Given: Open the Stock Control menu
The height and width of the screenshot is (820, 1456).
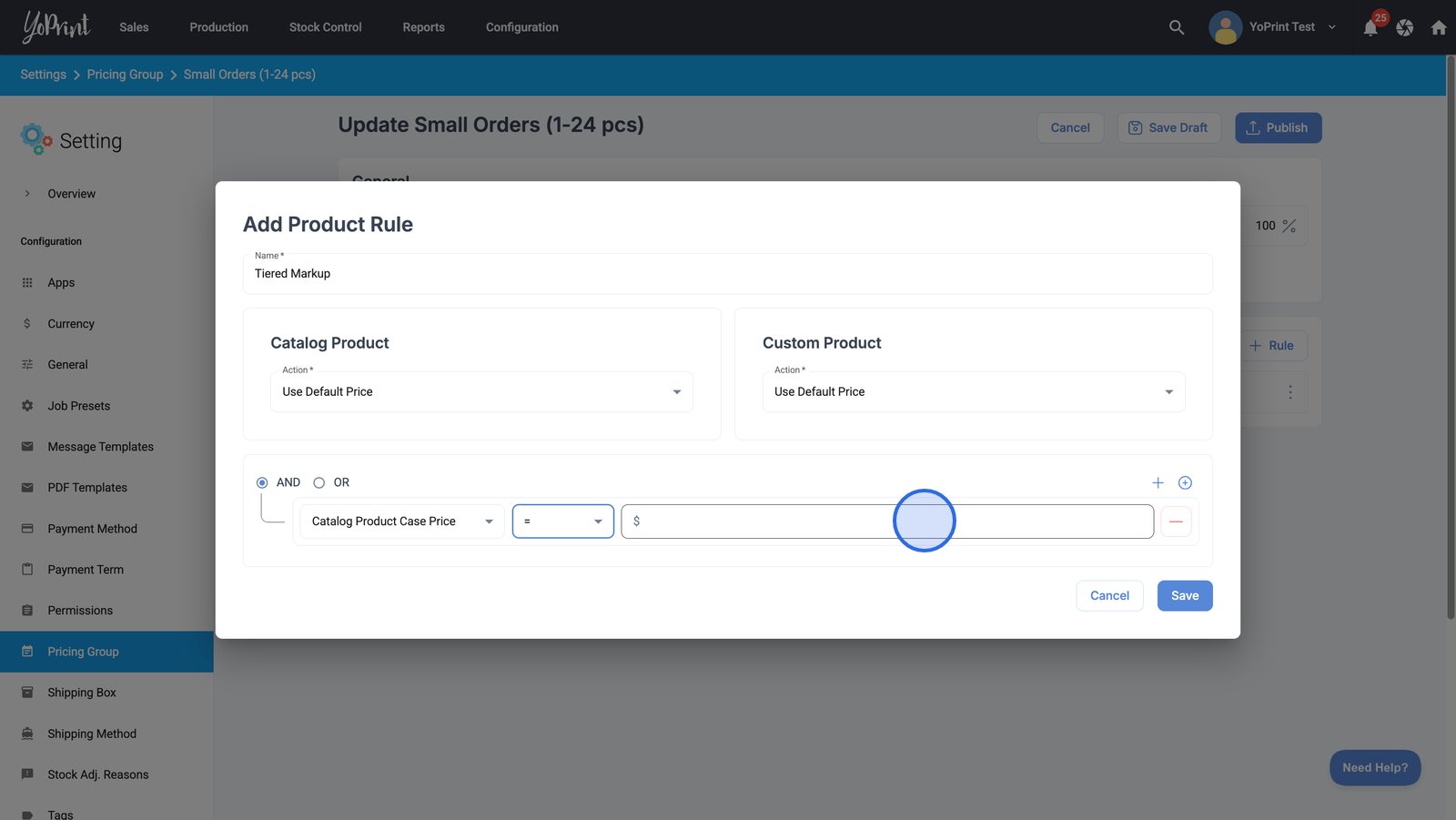Looking at the screenshot, I should (325, 27).
